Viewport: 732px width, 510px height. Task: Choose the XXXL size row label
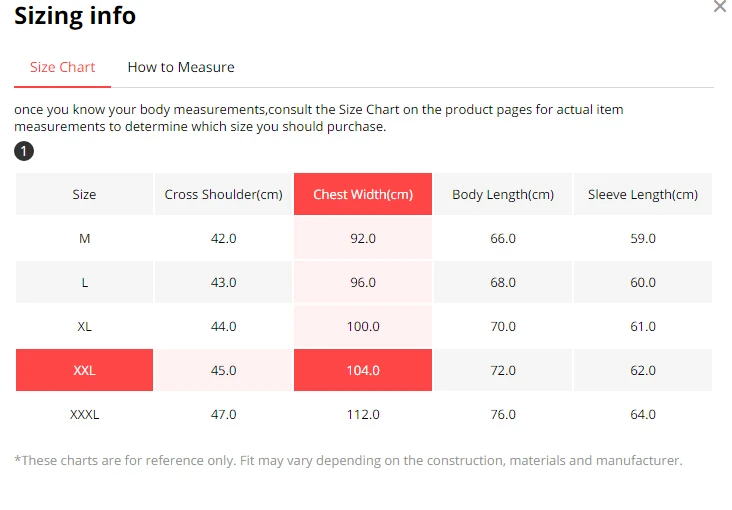[x=84, y=414]
